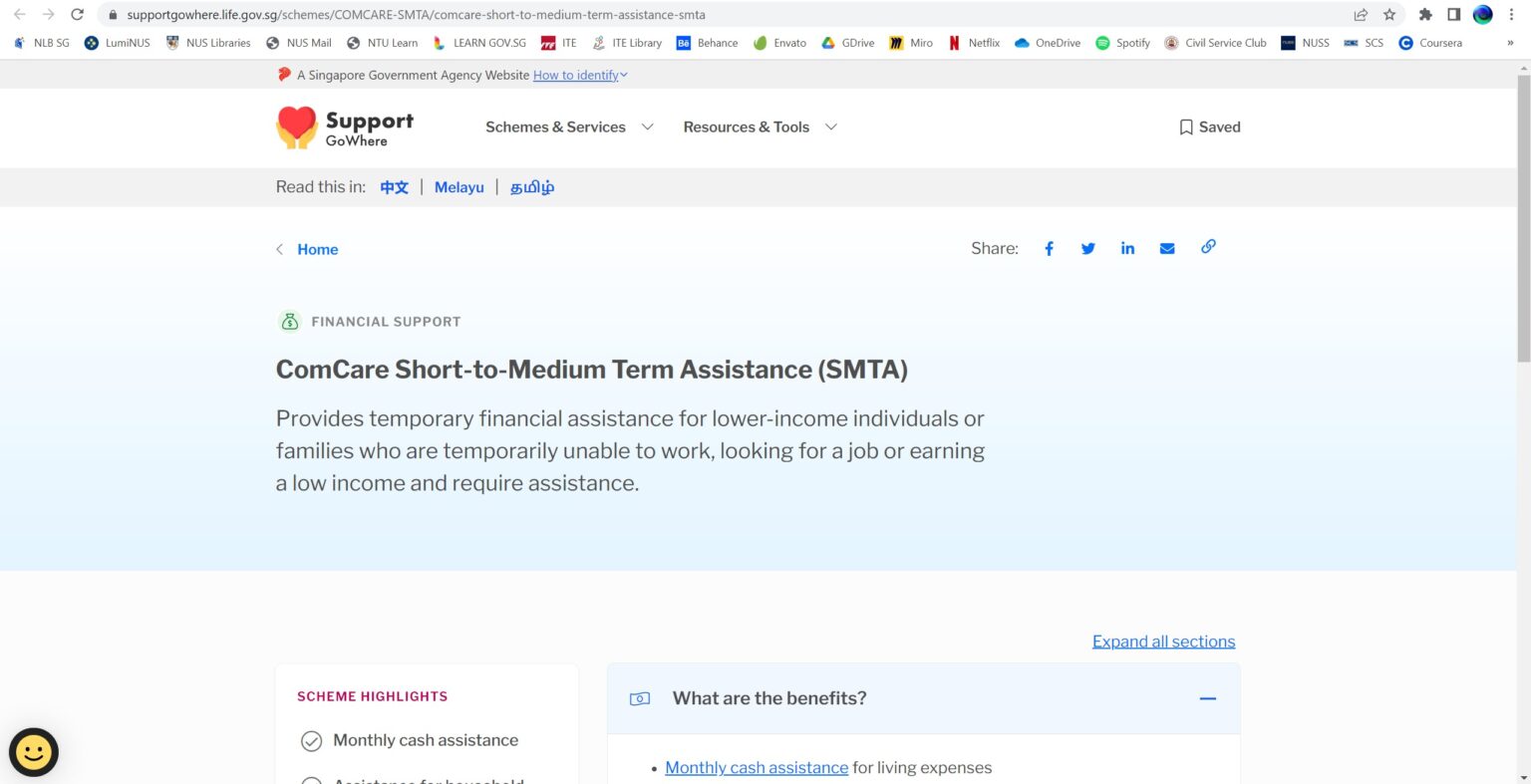Click Expand all sections link

pos(1164,642)
